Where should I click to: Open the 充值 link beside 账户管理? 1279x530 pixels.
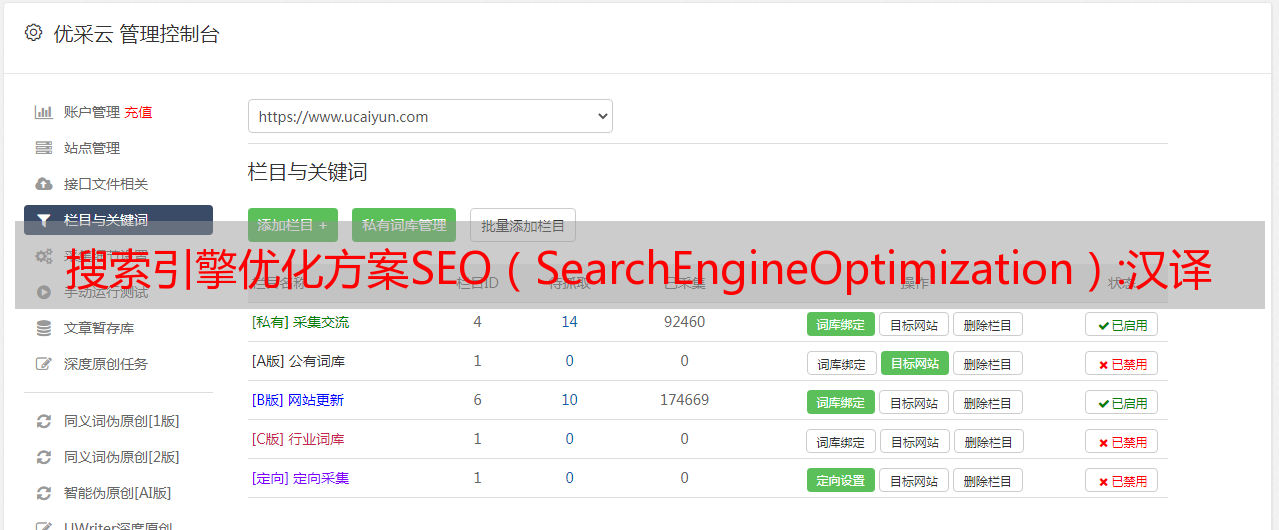(138, 112)
